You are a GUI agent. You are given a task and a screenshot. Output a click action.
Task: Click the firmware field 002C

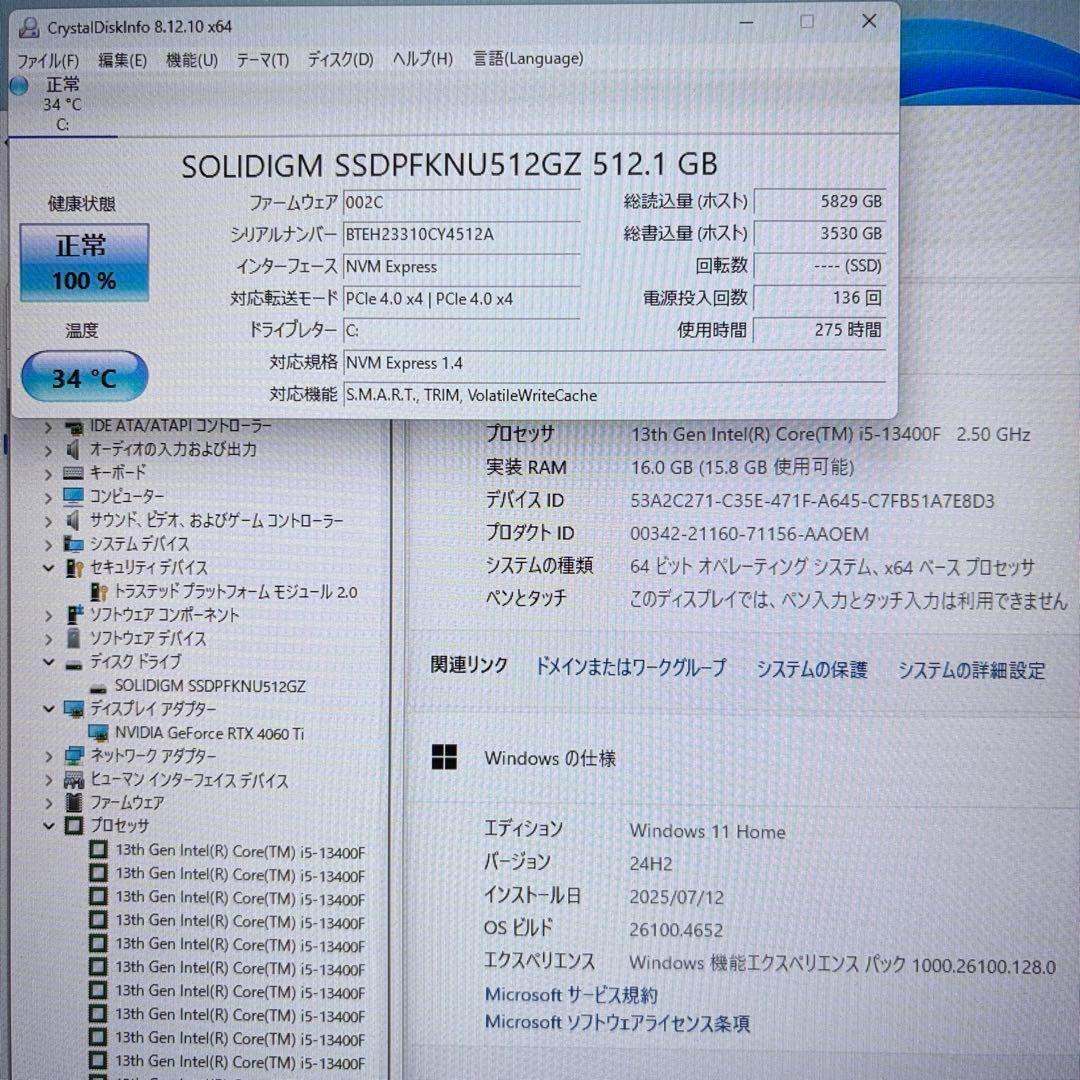461,202
